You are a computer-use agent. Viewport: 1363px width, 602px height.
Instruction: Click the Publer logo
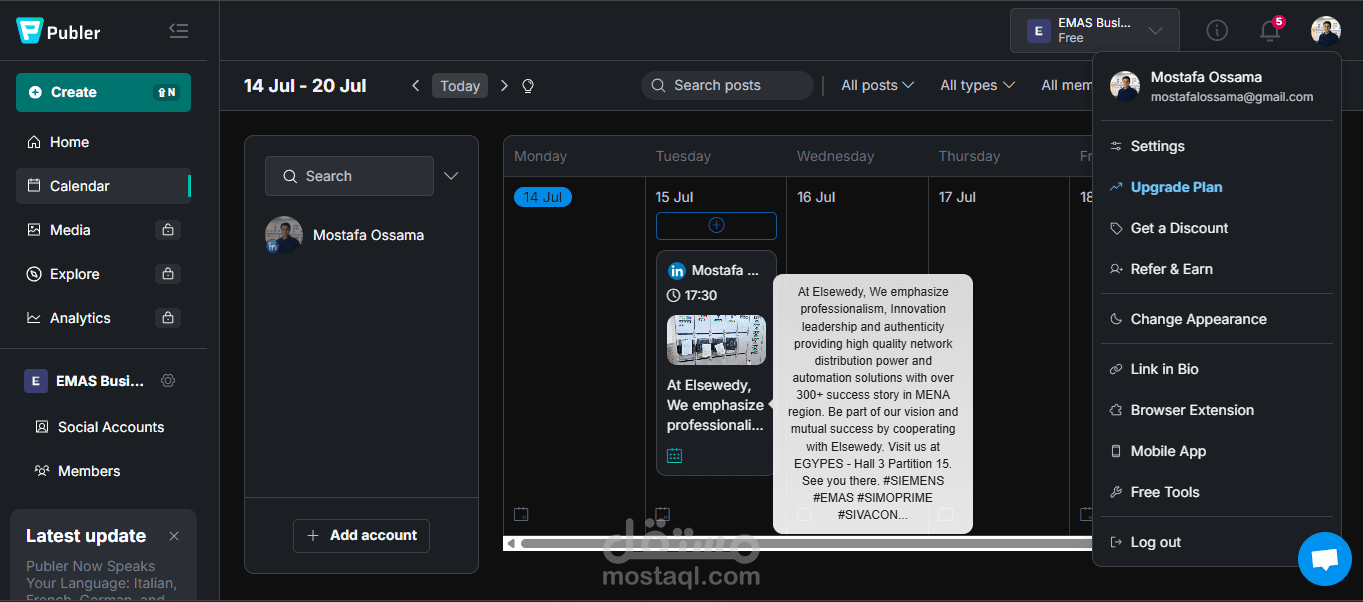pyautogui.click(x=58, y=31)
